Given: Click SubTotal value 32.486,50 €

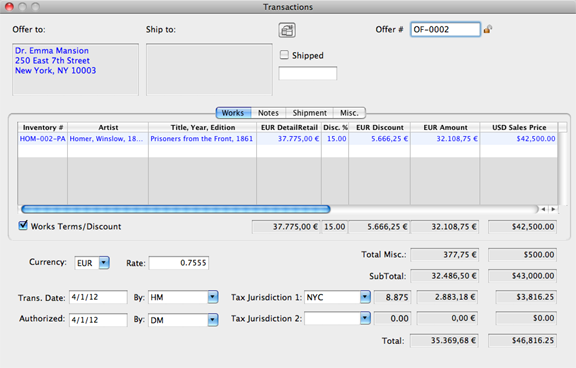Looking at the screenshot, I should [x=444, y=276].
